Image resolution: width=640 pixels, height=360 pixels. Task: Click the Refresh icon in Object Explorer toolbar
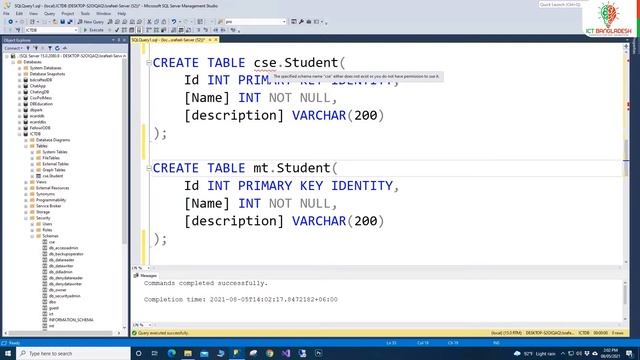tap(57, 48)
